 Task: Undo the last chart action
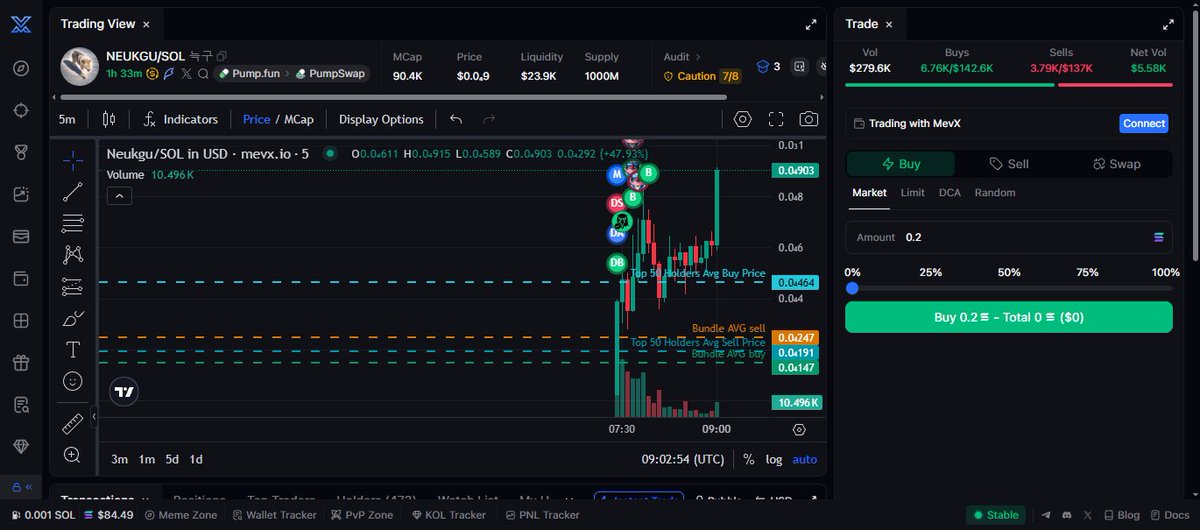click(x=456, y=119)
